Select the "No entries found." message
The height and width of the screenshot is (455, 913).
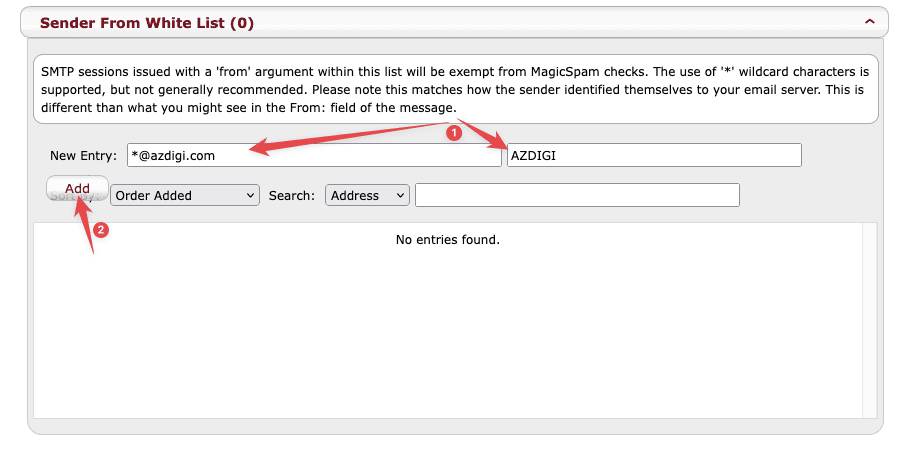pos(447,240)
